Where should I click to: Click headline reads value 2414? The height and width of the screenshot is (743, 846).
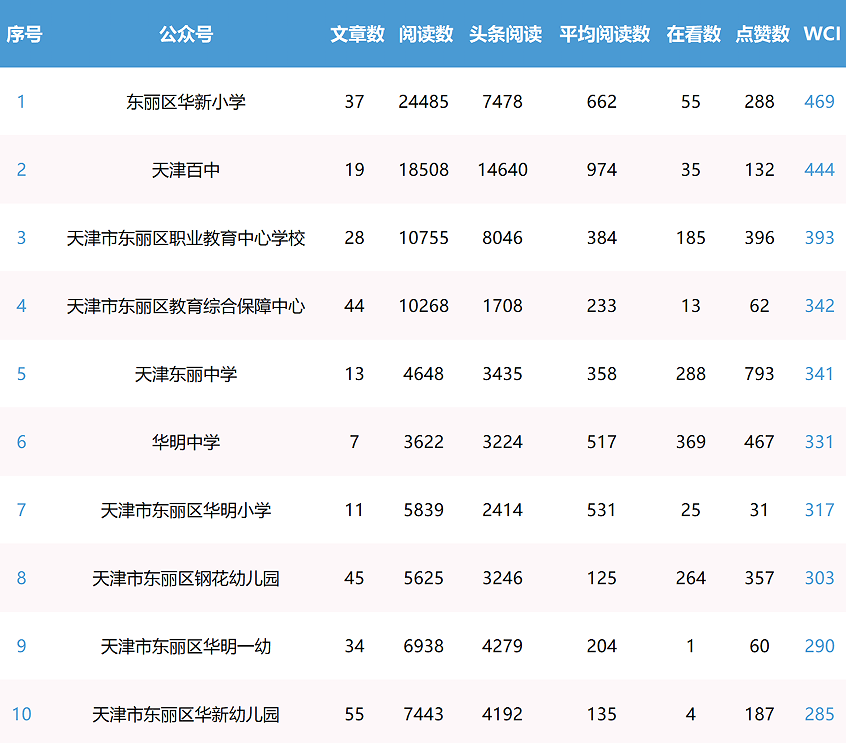click(x=502, y=510)
